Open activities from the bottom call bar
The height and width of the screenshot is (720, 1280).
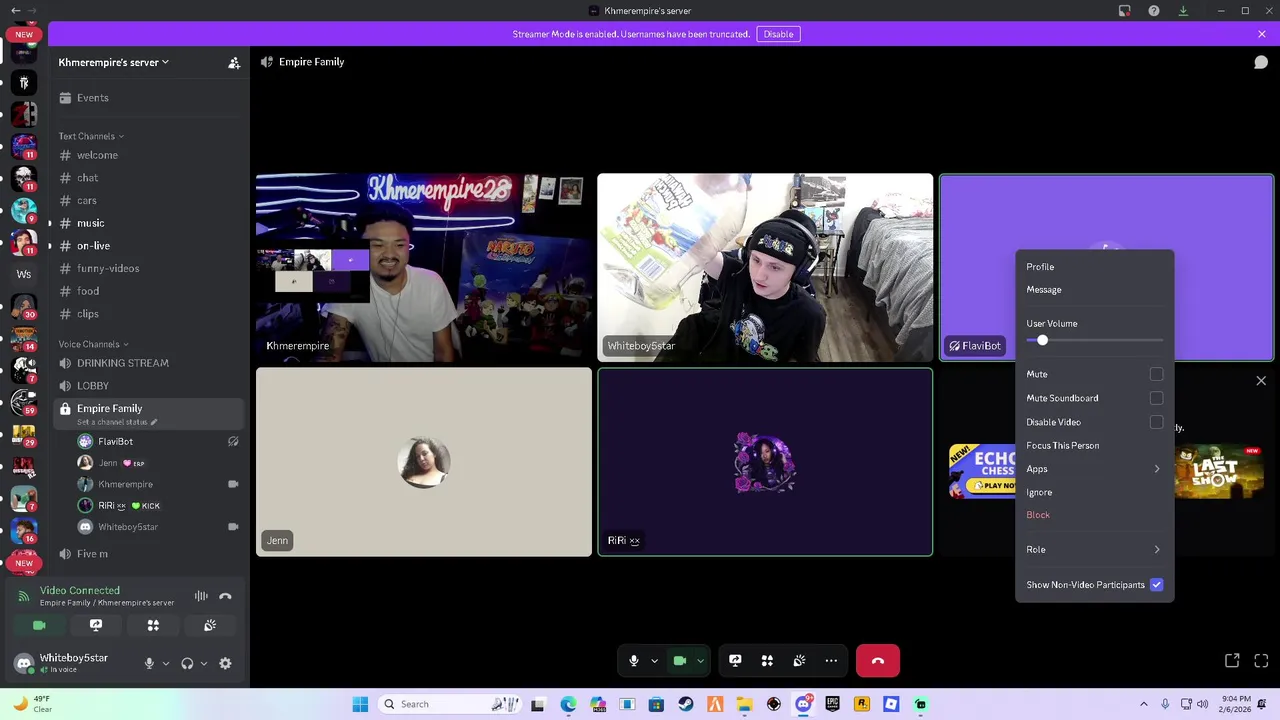click(767, 660)
